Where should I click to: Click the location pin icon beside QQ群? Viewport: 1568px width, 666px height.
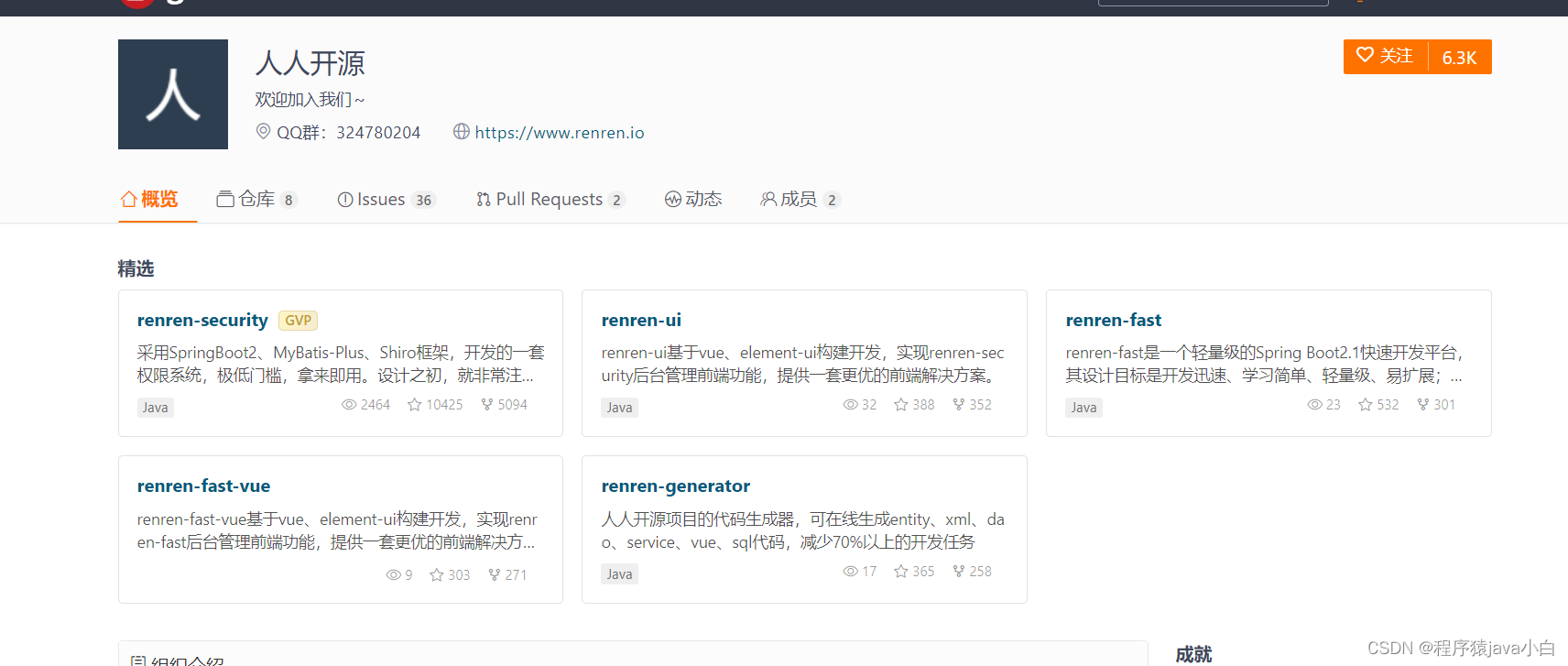(263, 132)
